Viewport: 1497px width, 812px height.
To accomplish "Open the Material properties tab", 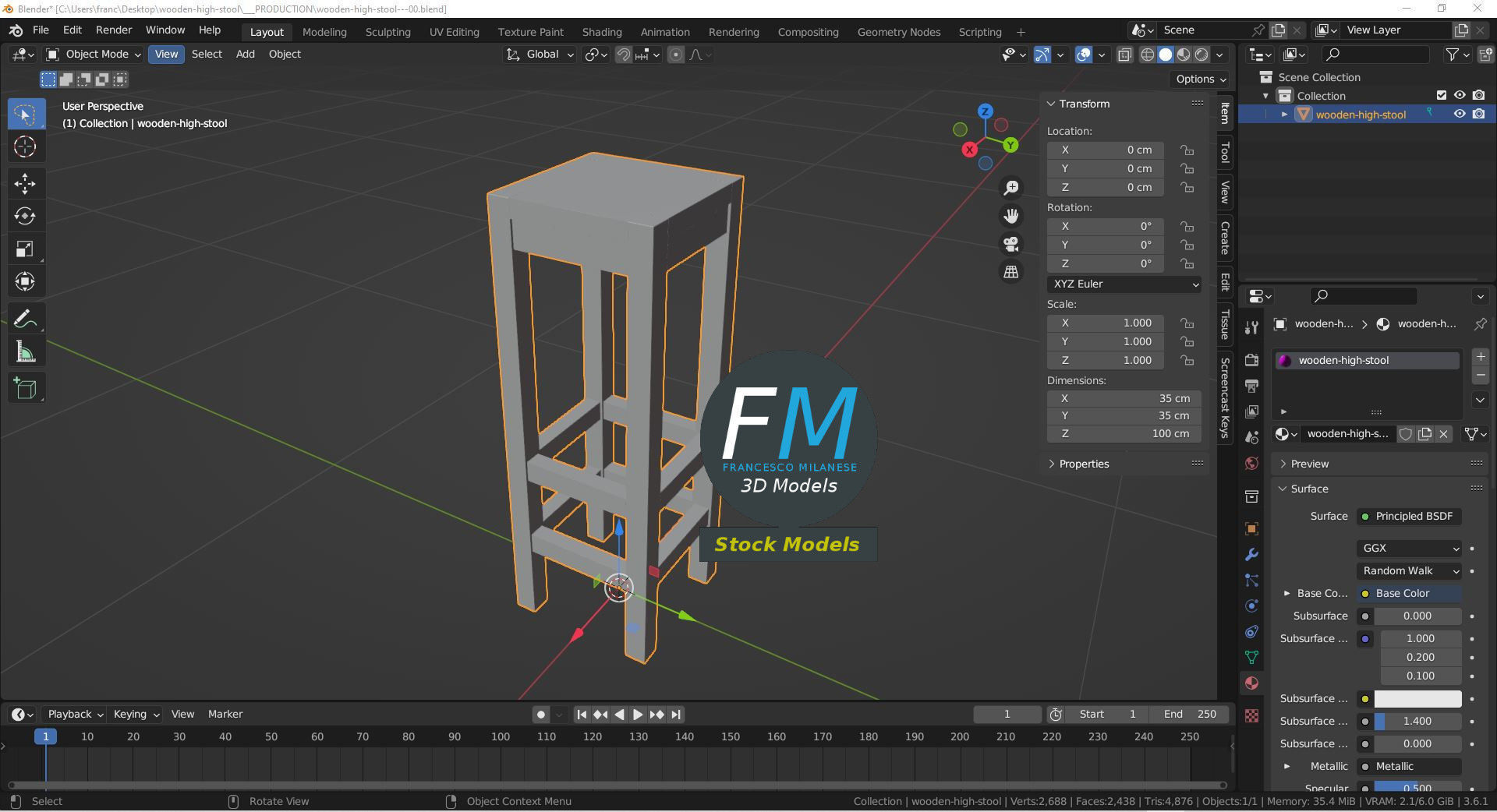I will 1251,683.
